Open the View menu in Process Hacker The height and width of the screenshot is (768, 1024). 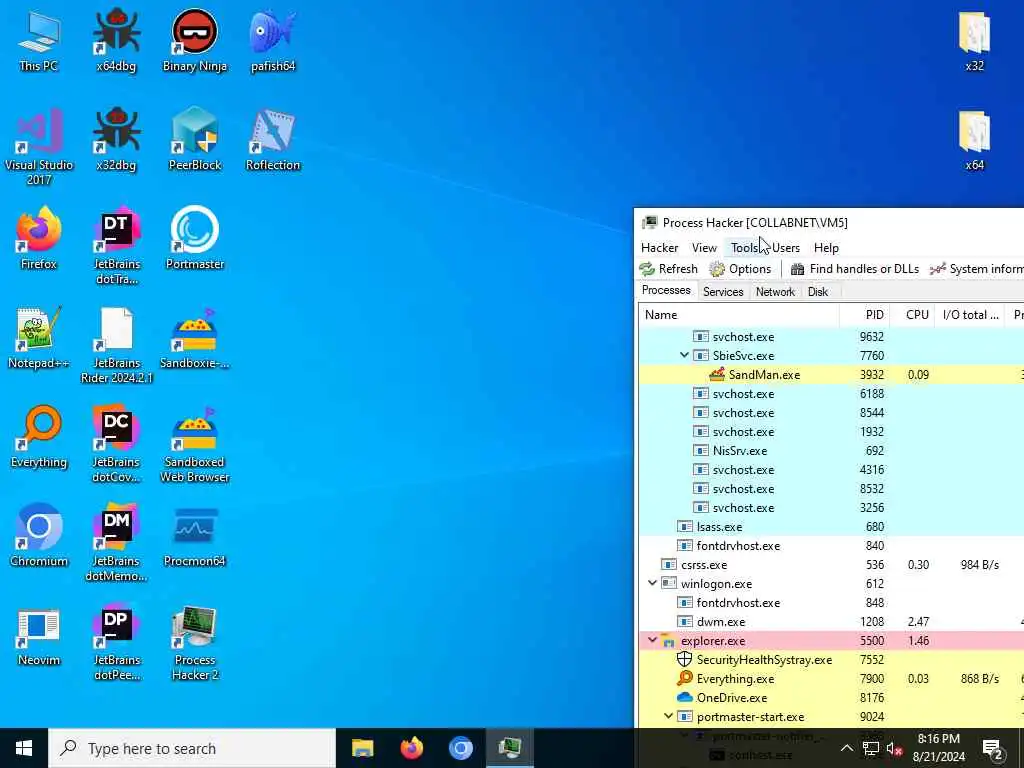(x=704, y=248)
